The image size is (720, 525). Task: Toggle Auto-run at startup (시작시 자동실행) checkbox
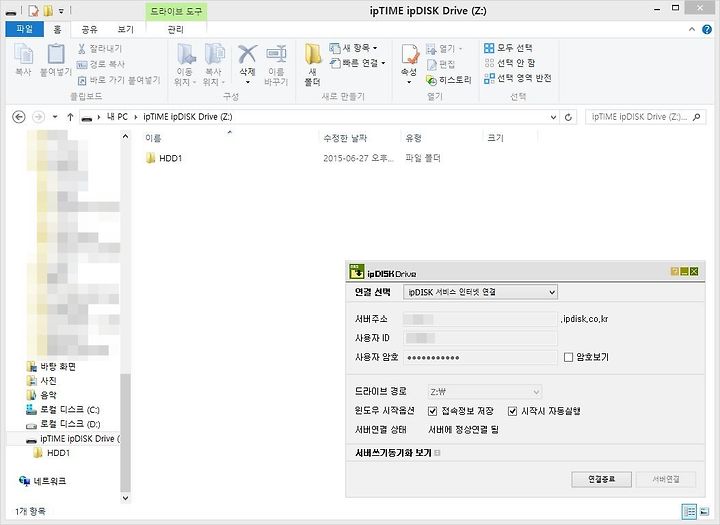512,411
